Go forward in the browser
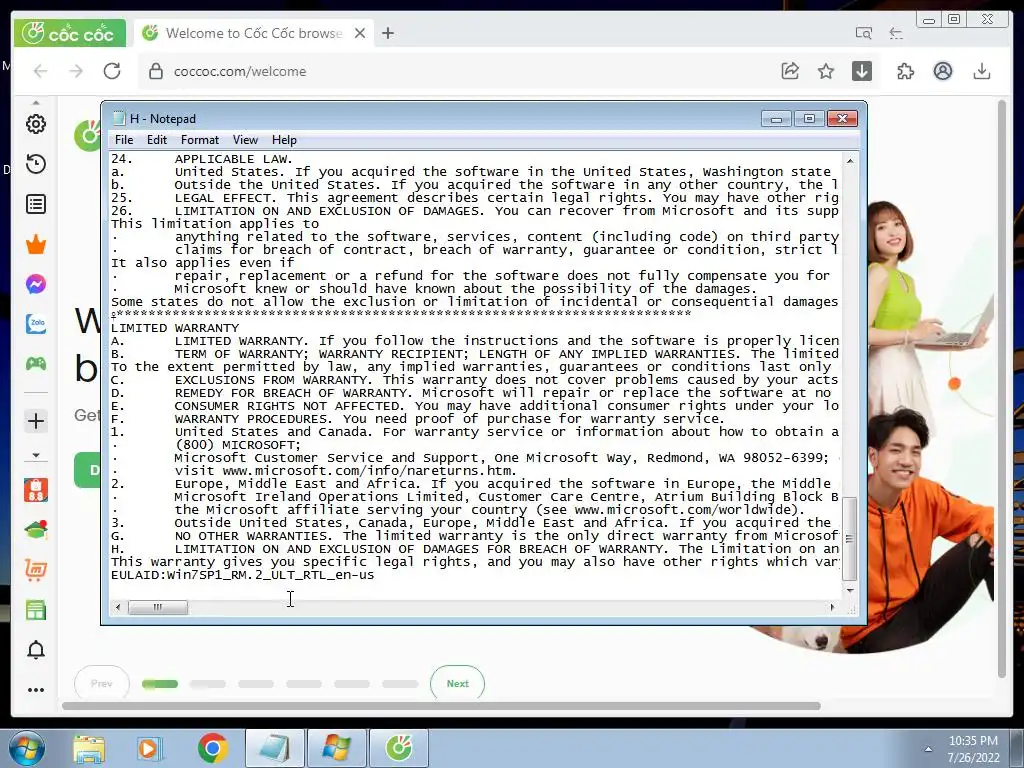The height and width of the screenshot is (768, 1024). [76, 71]
